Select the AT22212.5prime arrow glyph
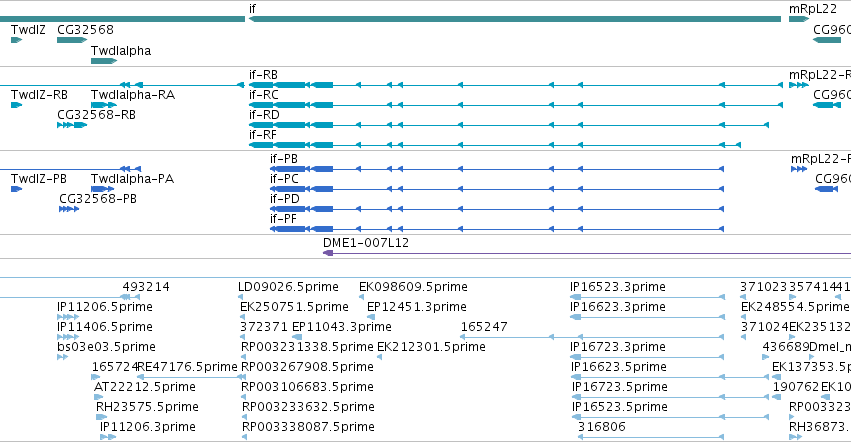851x442 pixels. point(98,397)
